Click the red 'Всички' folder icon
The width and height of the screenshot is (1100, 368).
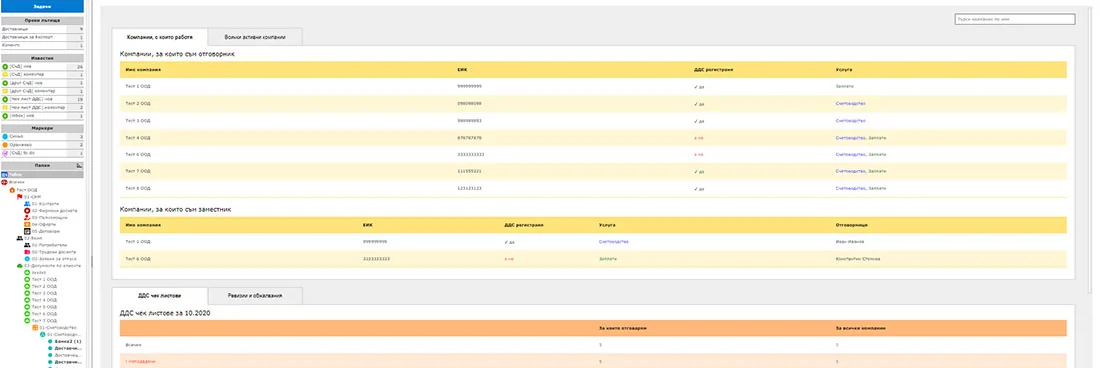(x=5, y=182)
